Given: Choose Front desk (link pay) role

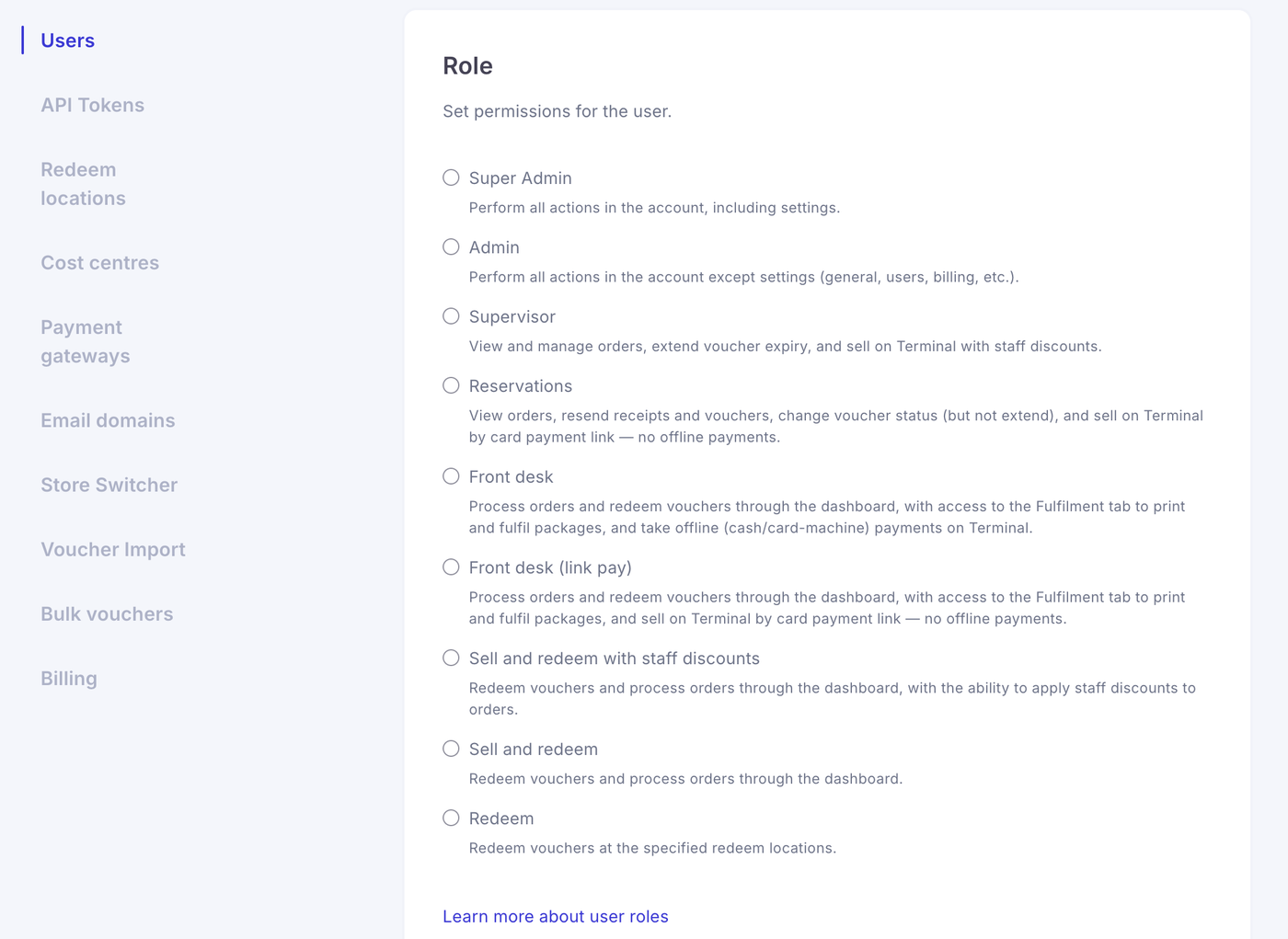Looking at the screenshot, I should (x=451, y=567).
